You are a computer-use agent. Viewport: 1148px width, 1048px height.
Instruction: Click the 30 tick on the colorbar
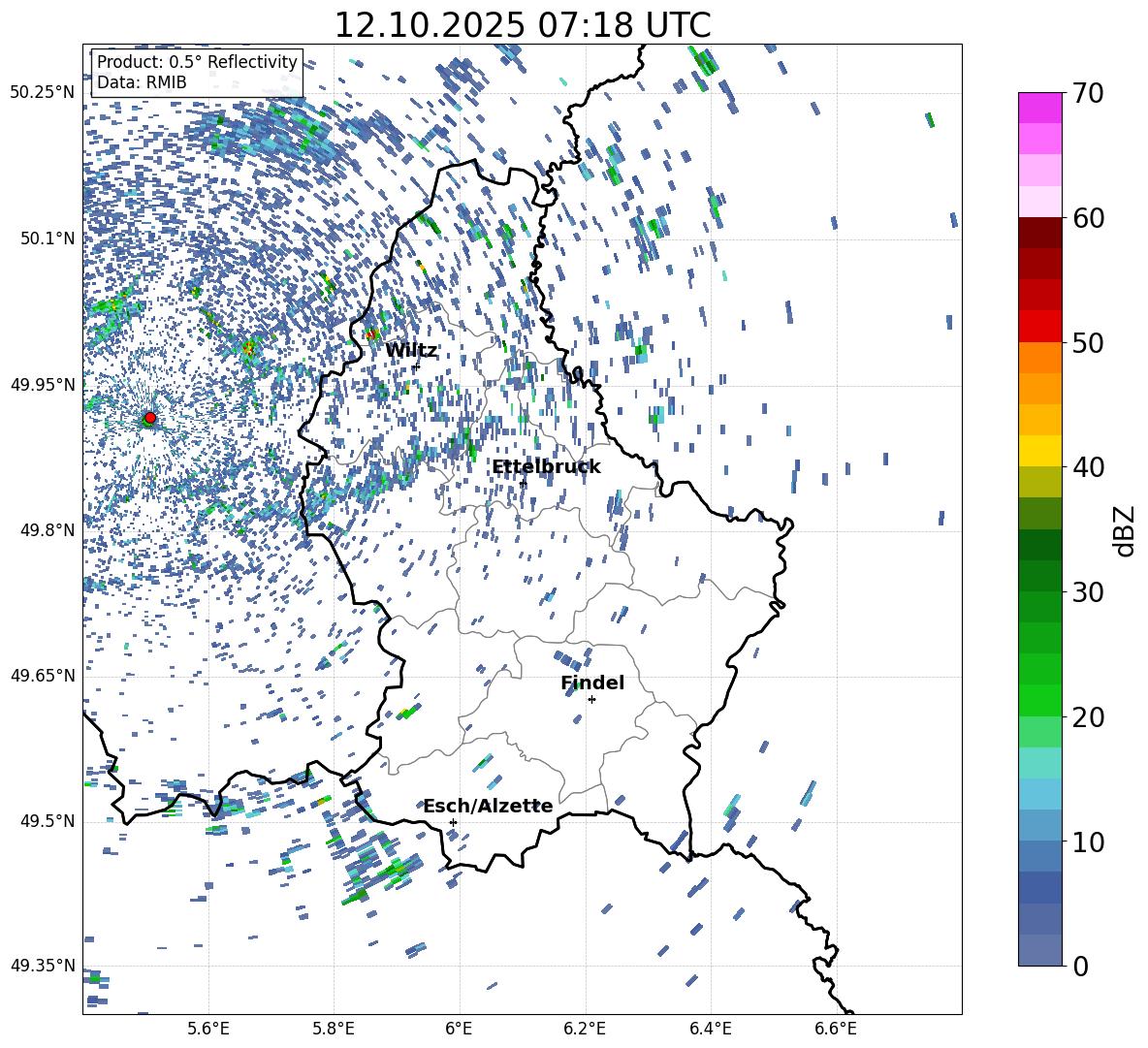tap(1089, 592)
